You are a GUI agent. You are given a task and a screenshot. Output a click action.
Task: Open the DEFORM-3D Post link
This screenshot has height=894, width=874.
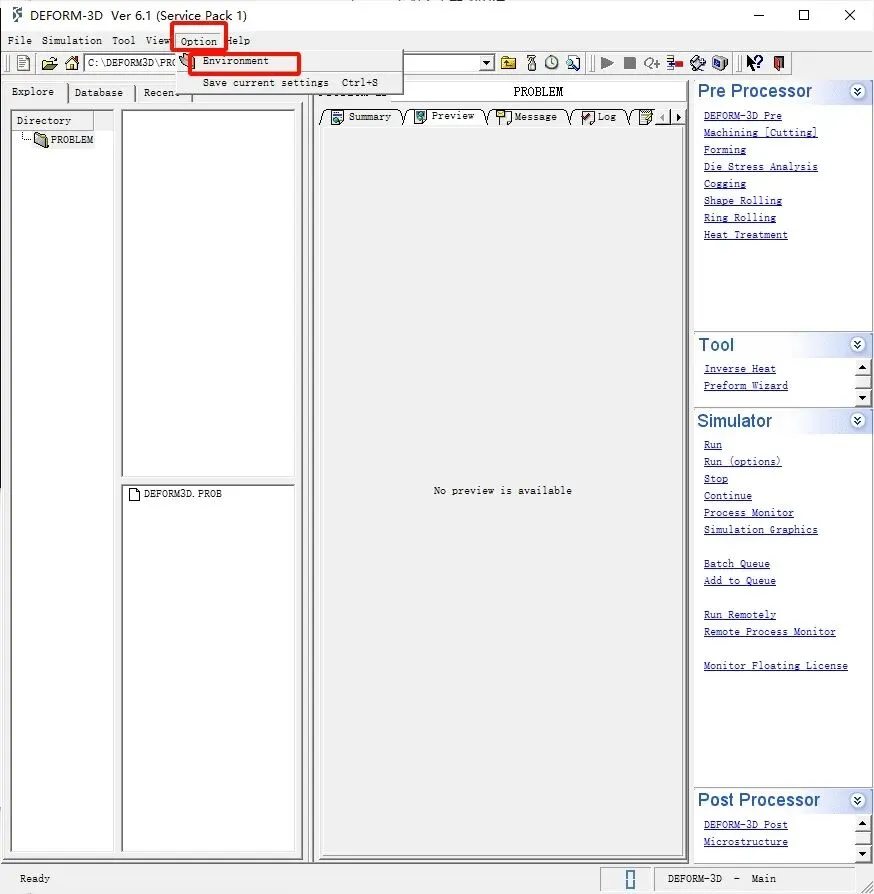[x=745, y=825]
